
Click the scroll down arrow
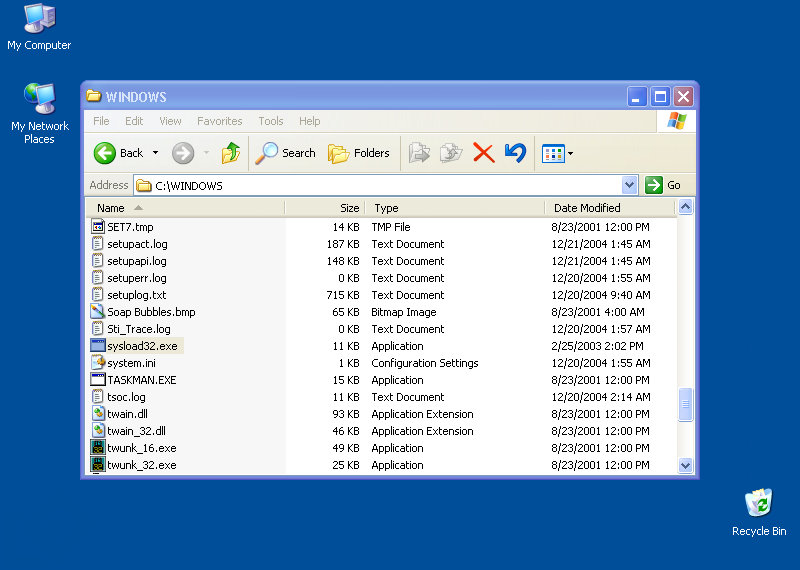click(x=685, y=465)
